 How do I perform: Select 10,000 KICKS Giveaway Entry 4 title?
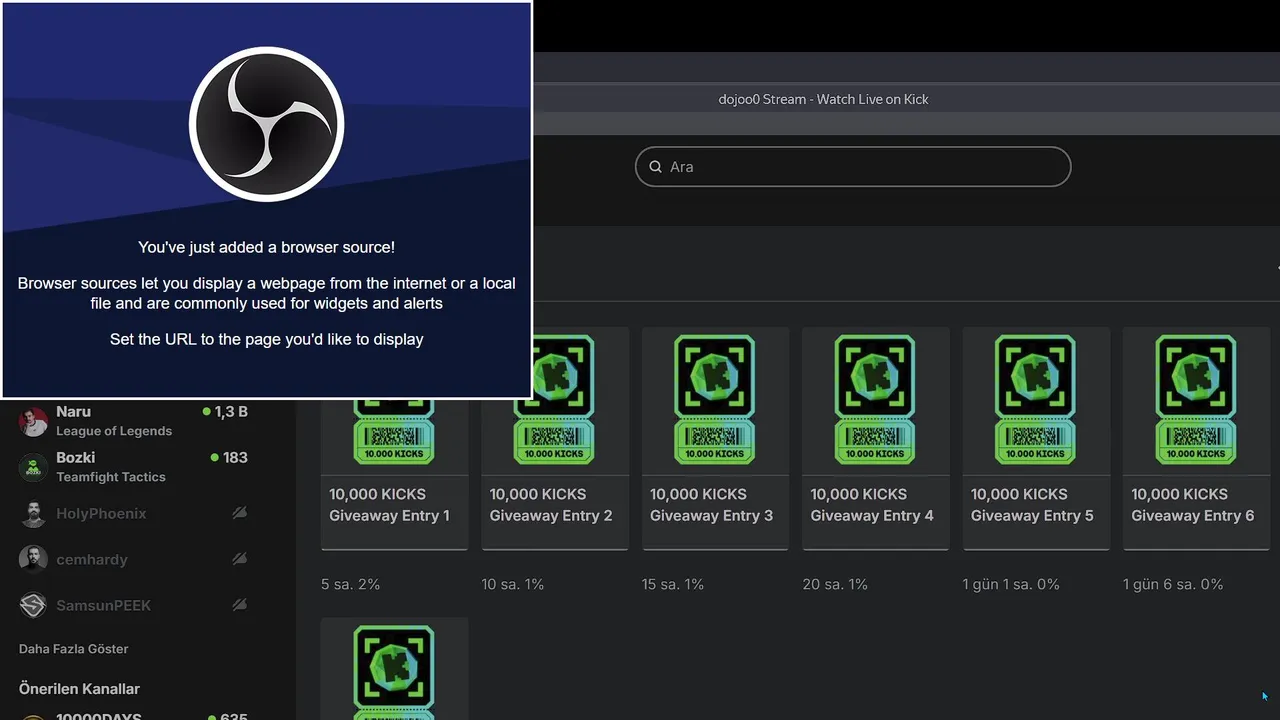(872, 505)
